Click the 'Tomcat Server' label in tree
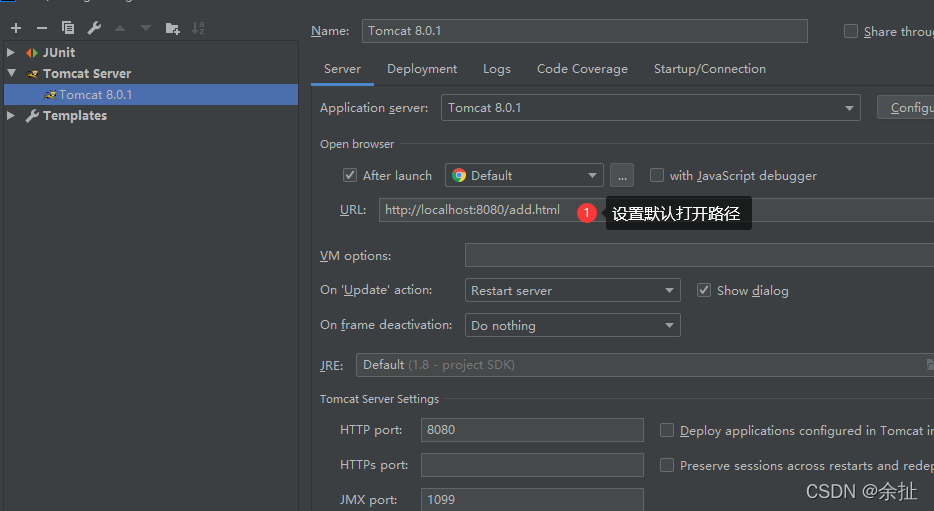The height and width of the screenshot is (511, 934). click(x=87, y=74)
